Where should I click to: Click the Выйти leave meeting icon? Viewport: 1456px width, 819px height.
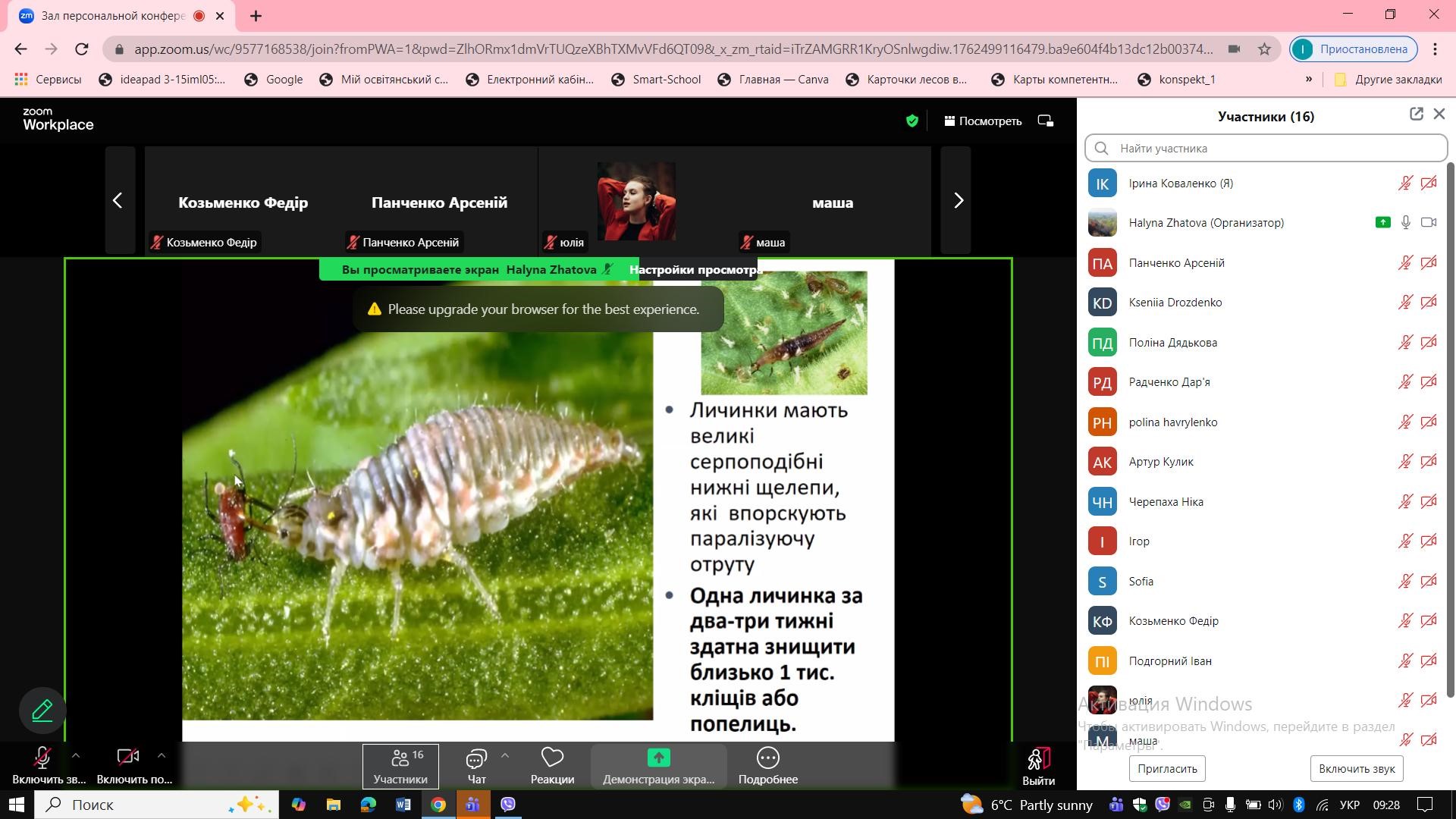pos(1038,758)
